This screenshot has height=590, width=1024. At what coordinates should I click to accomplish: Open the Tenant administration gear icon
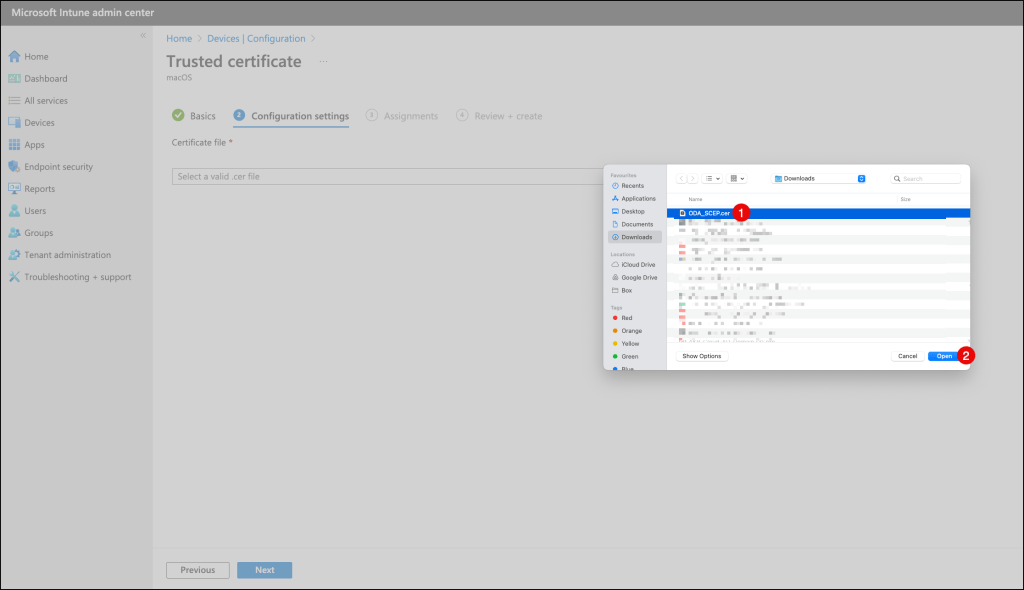click(x=14, y=255)
